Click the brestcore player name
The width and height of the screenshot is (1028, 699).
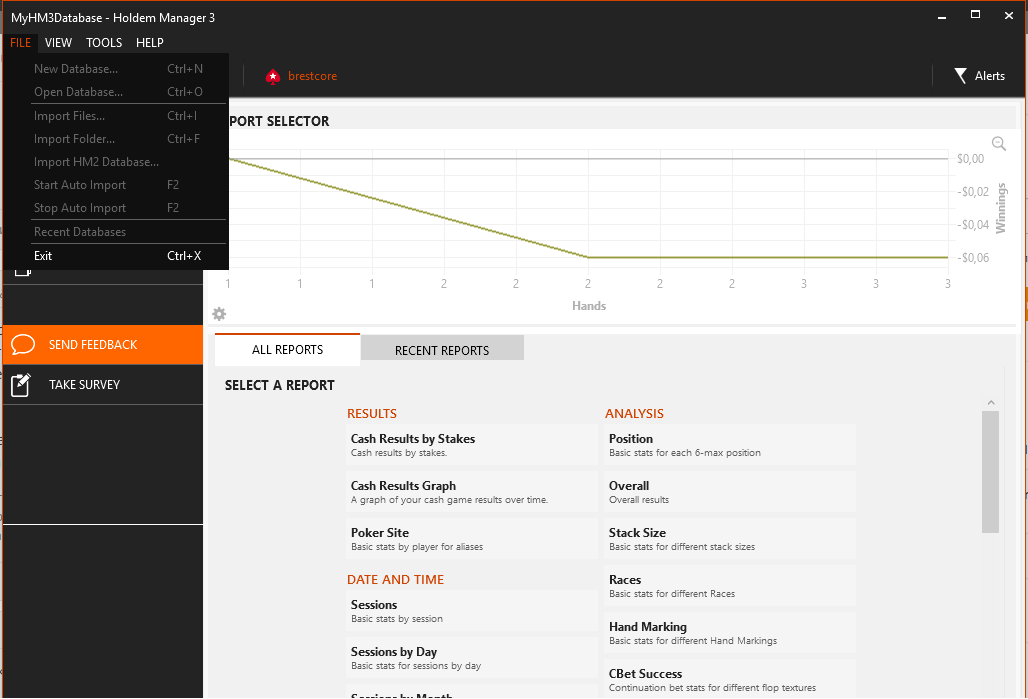click(313, 76)
